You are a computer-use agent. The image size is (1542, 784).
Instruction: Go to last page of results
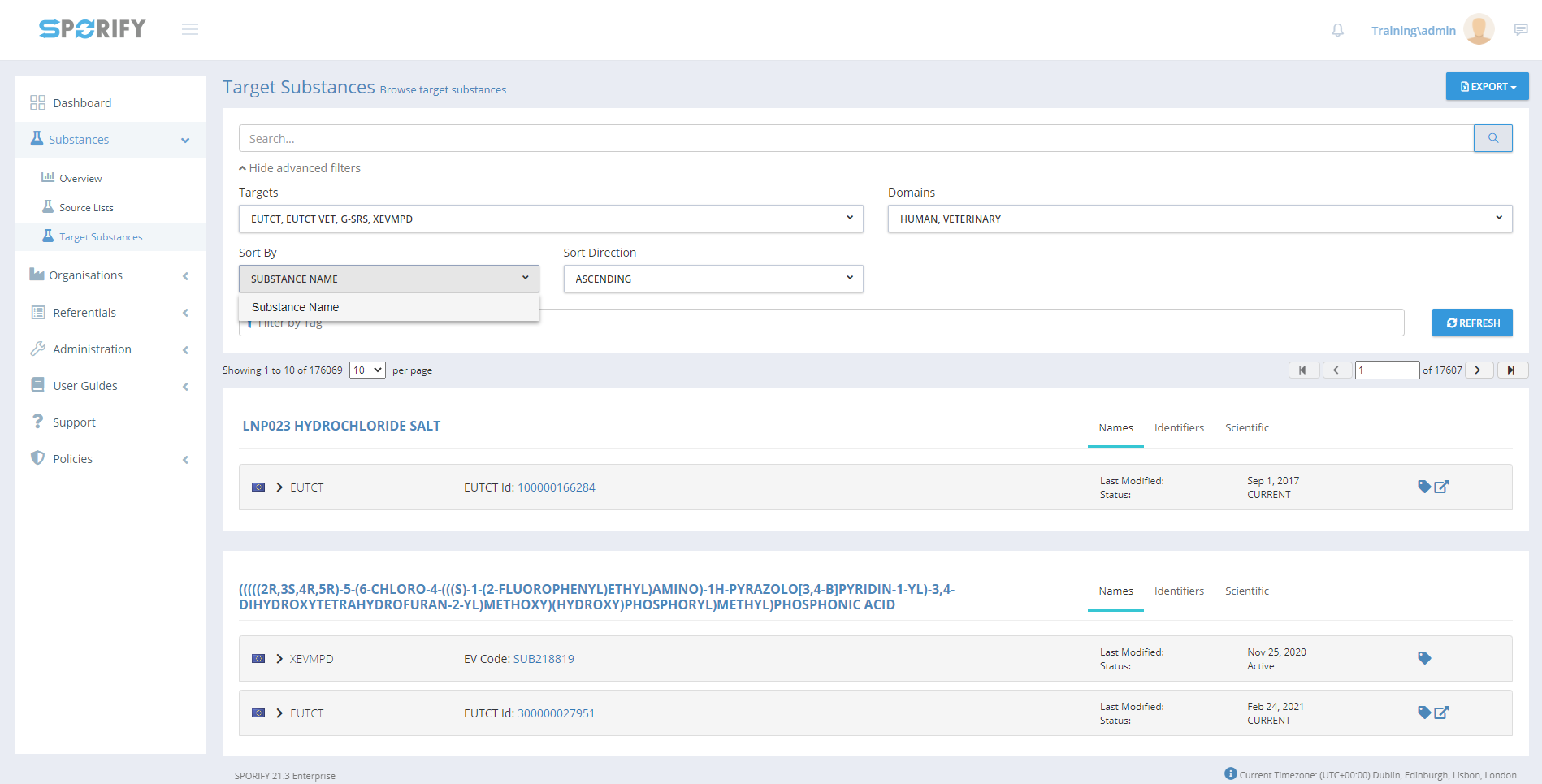pos(1512,370)
